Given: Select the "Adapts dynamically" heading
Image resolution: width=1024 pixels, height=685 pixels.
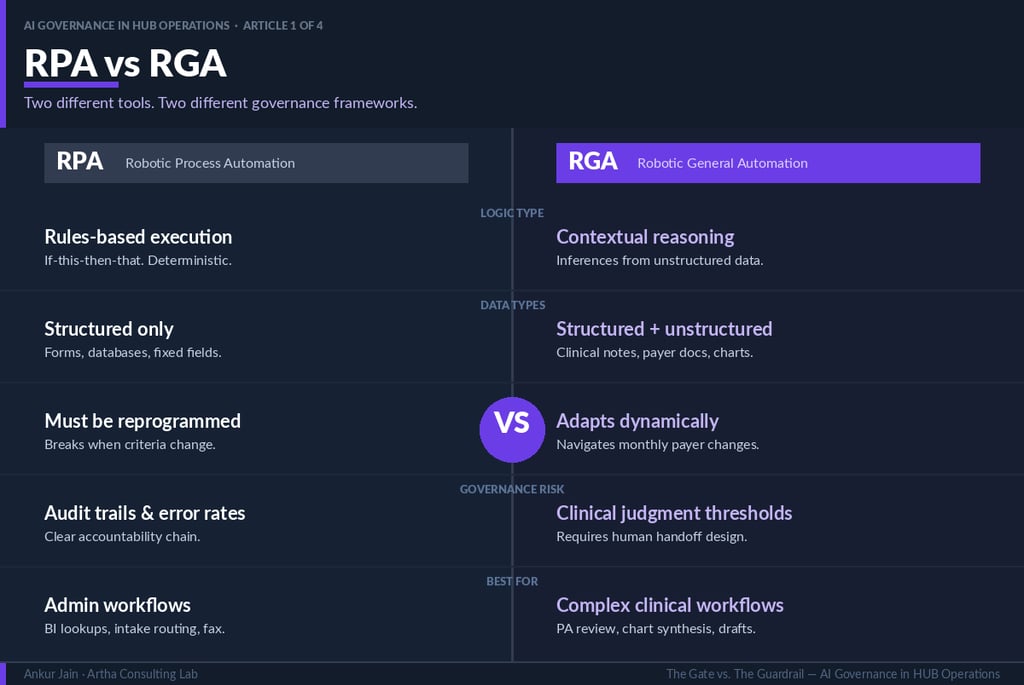Looking at the screenshot, I should 637,421.
